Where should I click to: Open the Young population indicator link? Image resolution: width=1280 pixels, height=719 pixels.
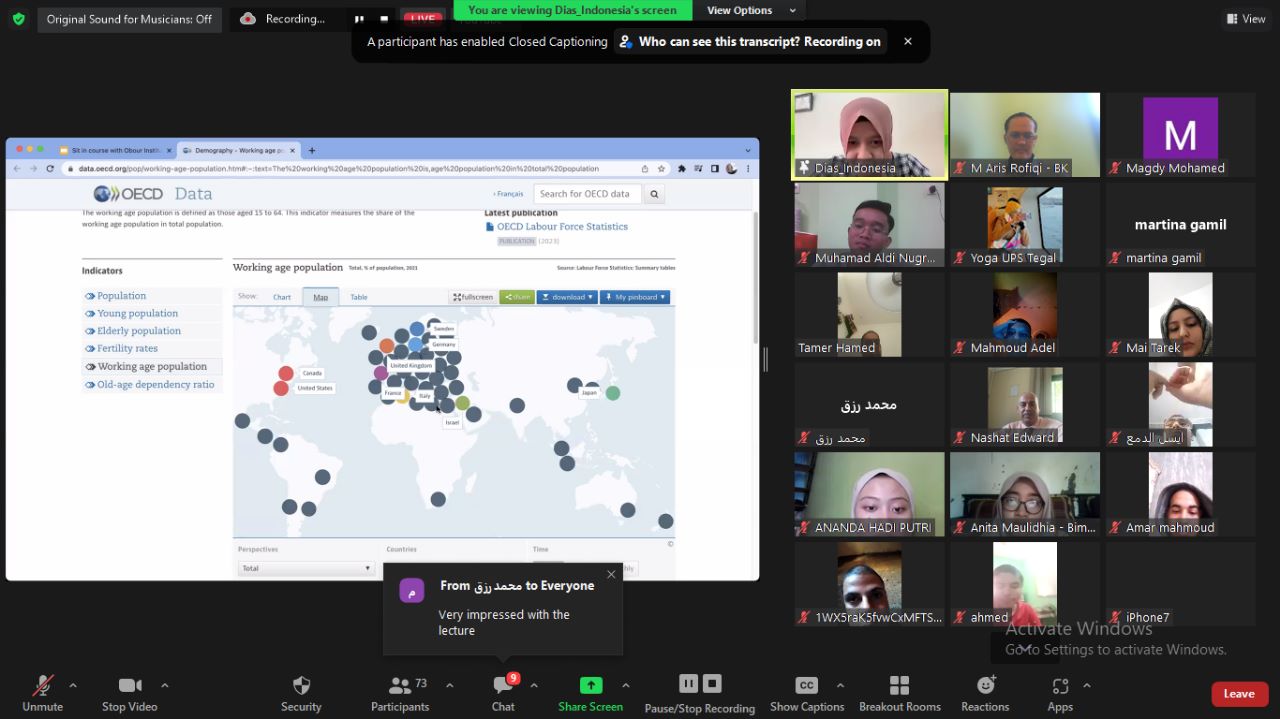pos(137,313)
